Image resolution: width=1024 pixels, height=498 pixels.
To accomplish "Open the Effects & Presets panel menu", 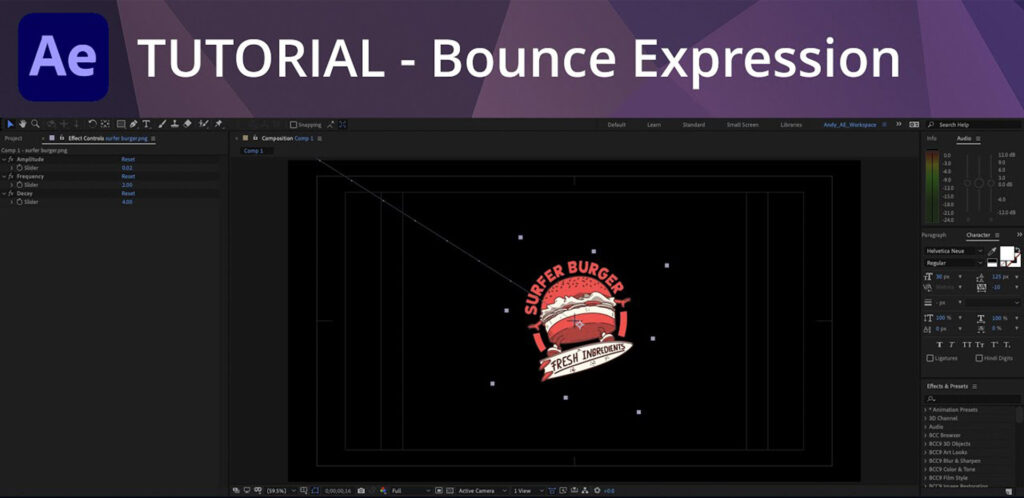I will [x=974, y=386].
